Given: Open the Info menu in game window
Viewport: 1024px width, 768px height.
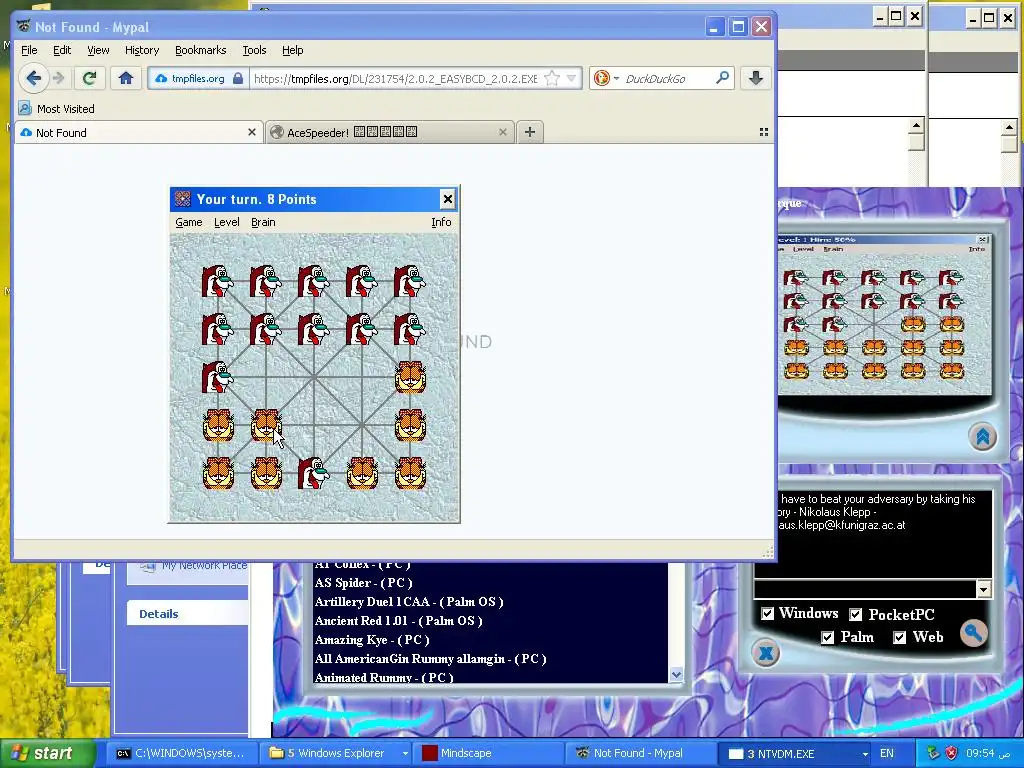Looking at the screenshot, I should 441,222.
